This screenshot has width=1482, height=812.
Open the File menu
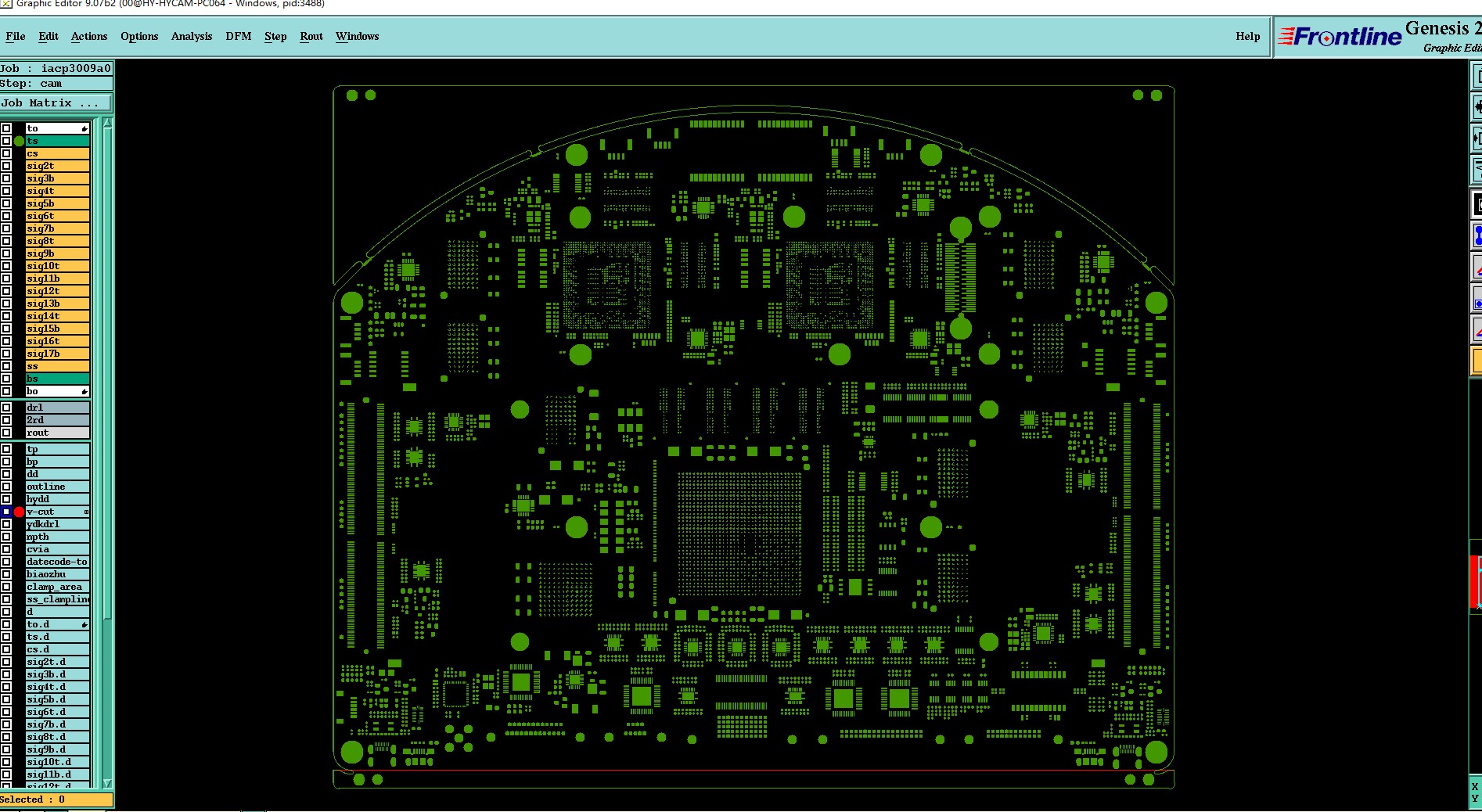coord(16,36)
